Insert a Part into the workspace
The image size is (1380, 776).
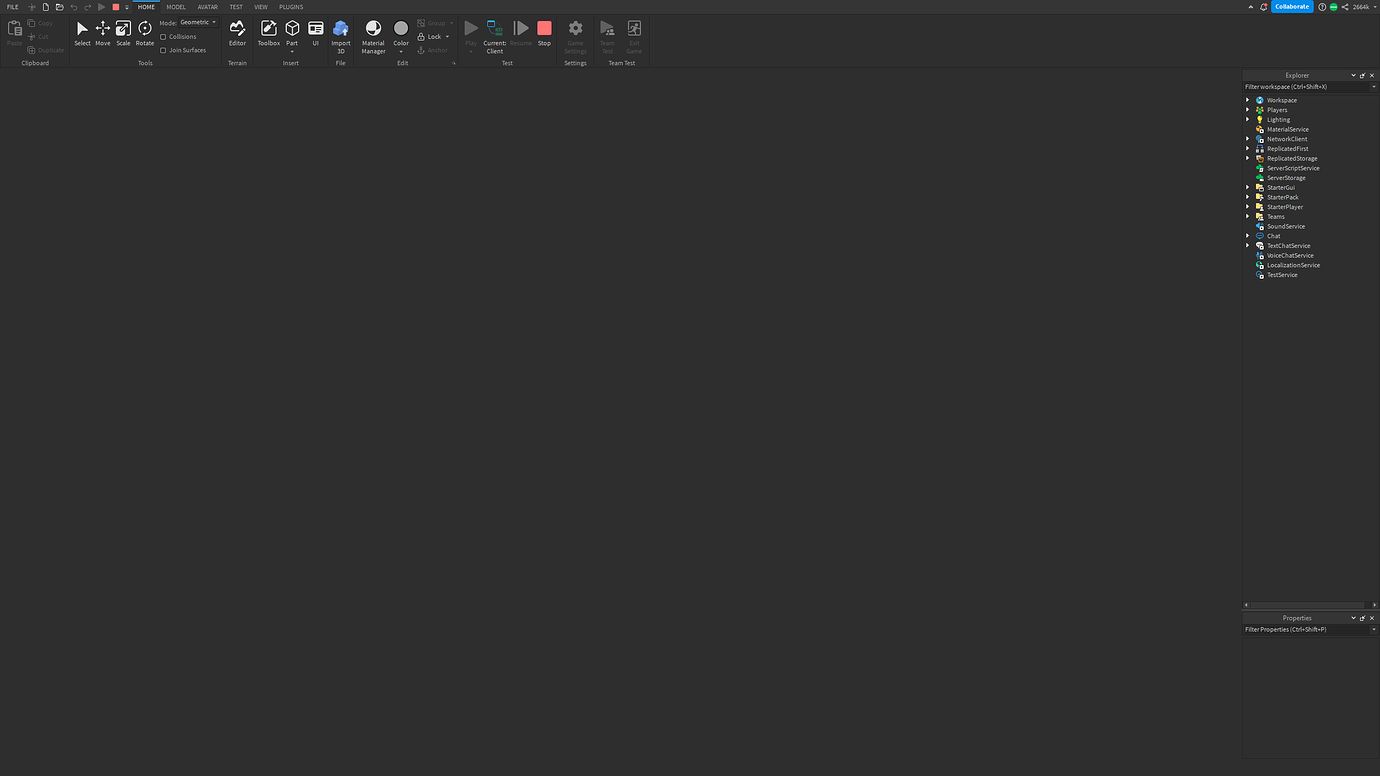coord(291,30)
